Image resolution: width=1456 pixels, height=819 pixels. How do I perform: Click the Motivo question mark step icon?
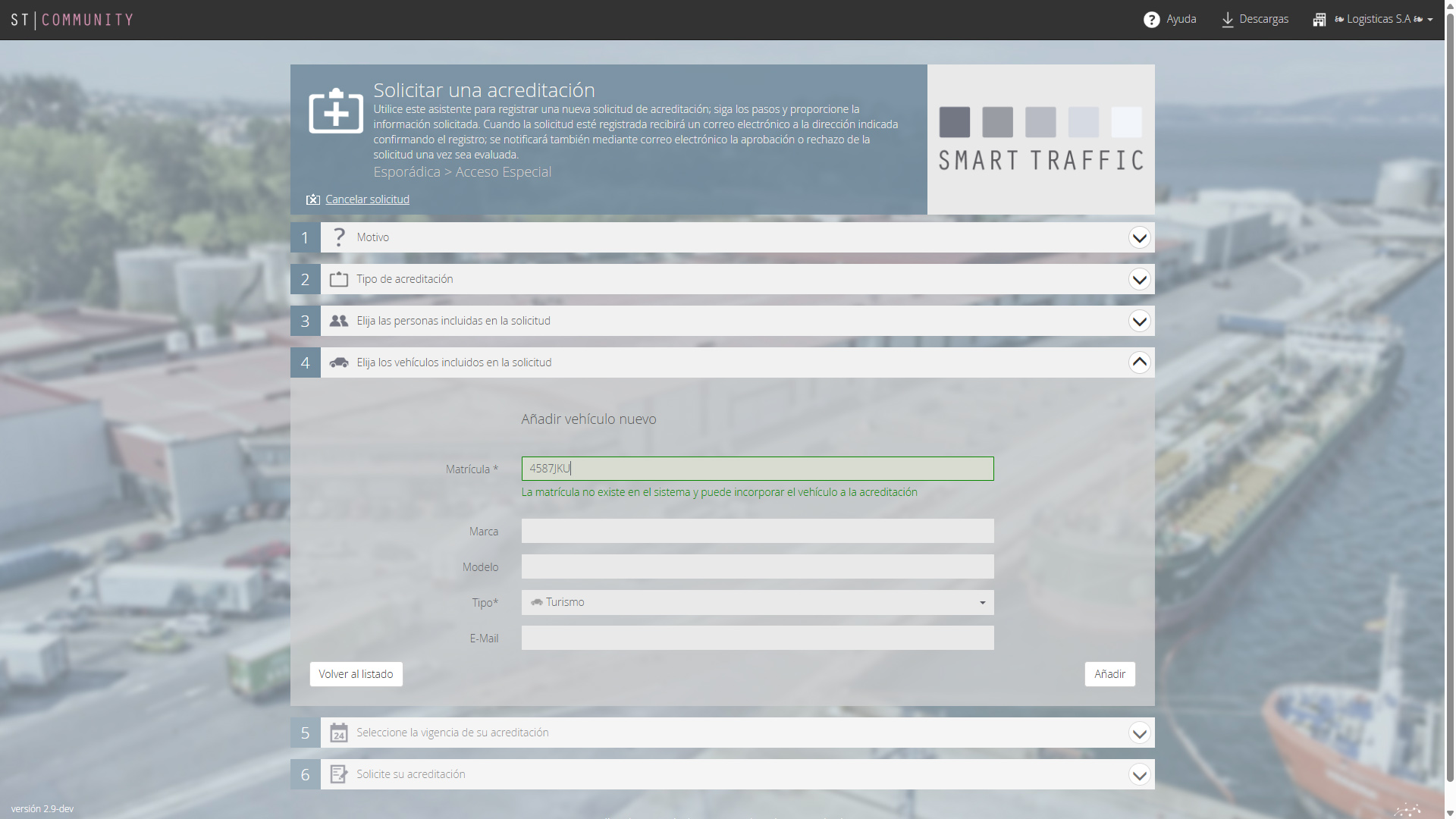339,237
